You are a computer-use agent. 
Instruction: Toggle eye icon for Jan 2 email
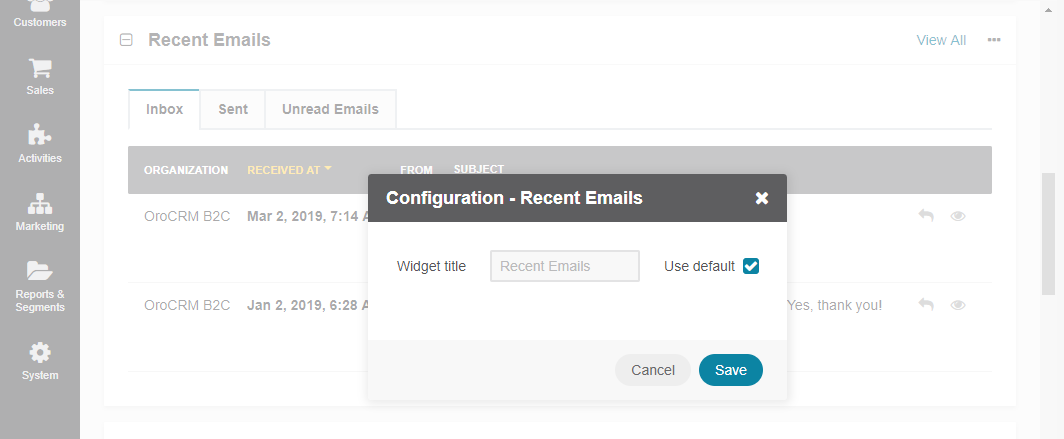click(957, 305)
